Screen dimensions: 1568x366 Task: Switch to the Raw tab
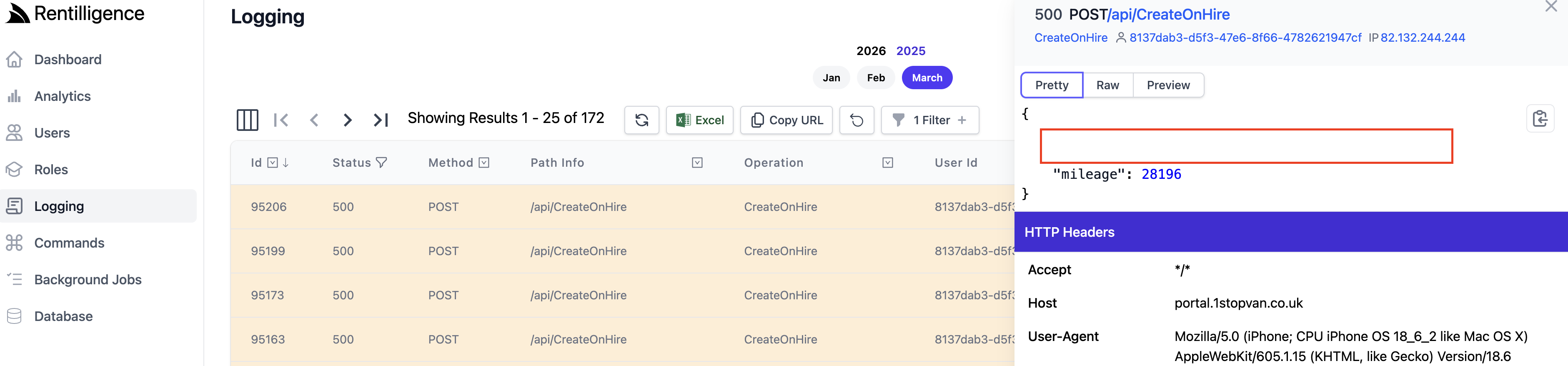coord(1107,85)
